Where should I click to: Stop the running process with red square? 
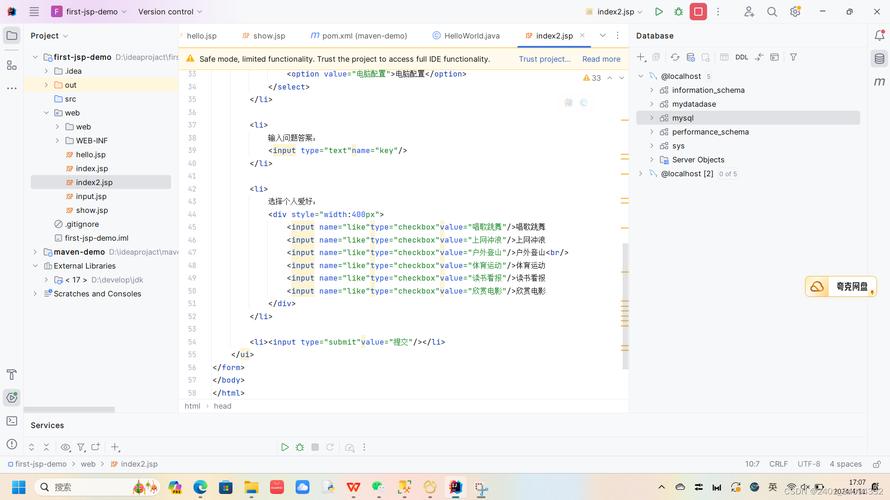tap(698, 11)
